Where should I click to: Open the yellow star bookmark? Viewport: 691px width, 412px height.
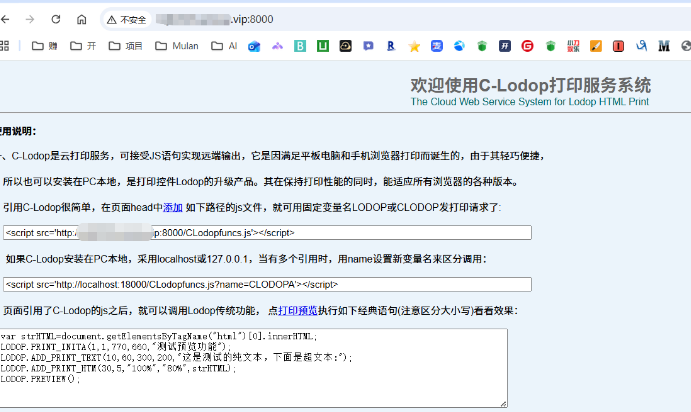click(414, 46)
